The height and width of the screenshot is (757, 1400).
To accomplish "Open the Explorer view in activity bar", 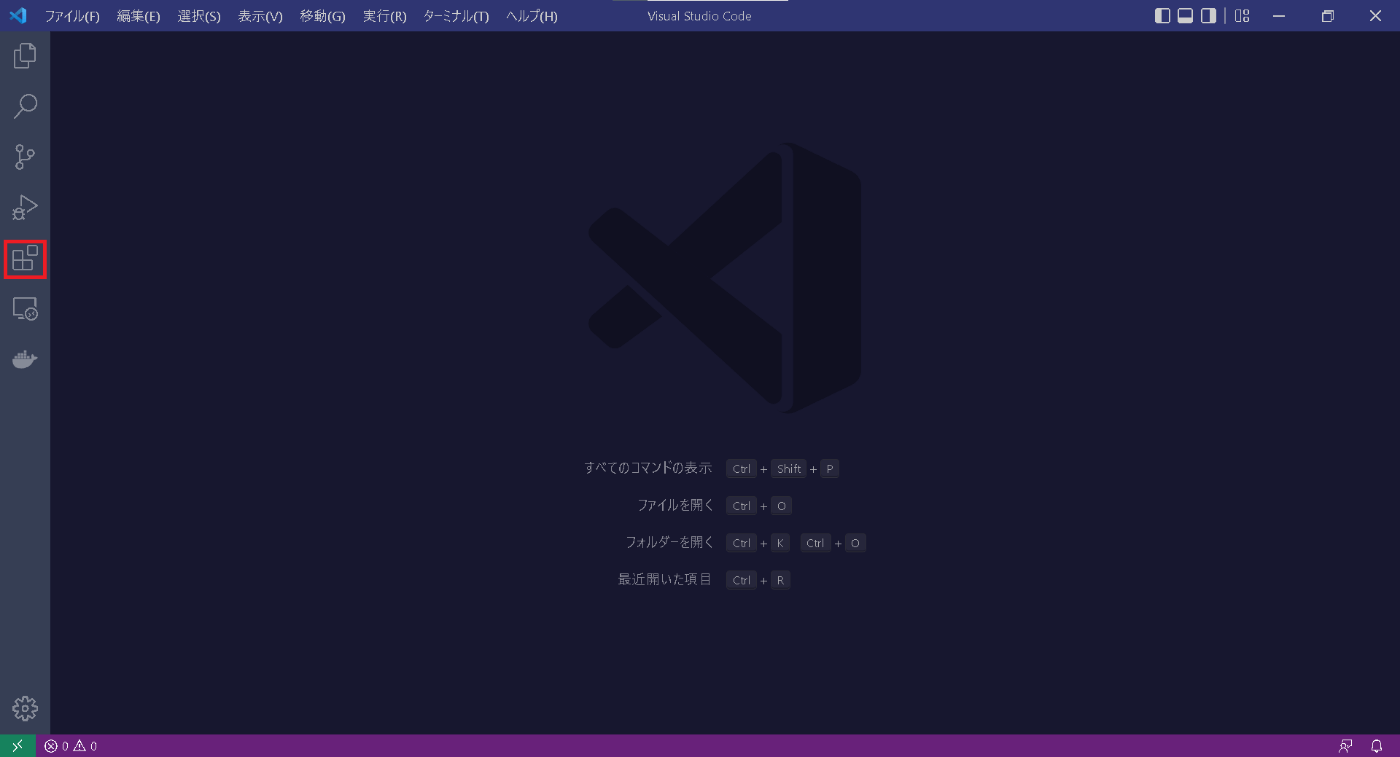I will [x=25, y=55].
